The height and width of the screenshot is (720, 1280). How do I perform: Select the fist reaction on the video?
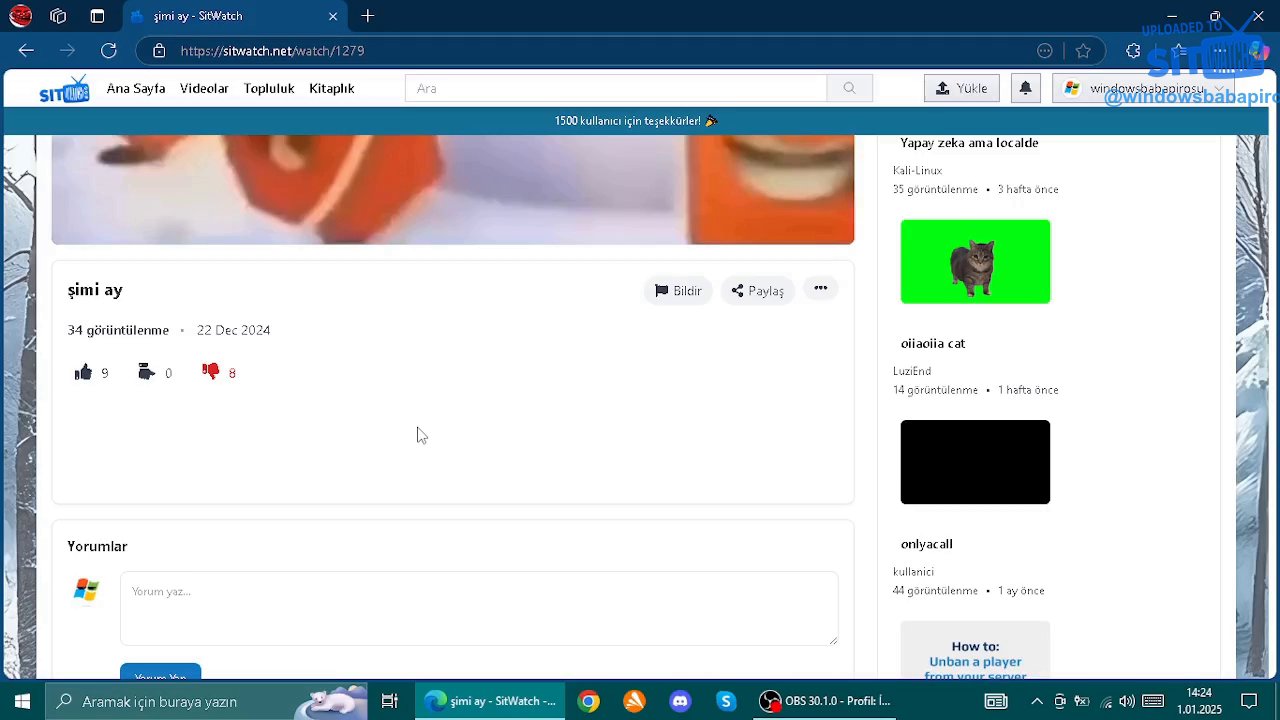pyautogui.click(x=146, y=372)
